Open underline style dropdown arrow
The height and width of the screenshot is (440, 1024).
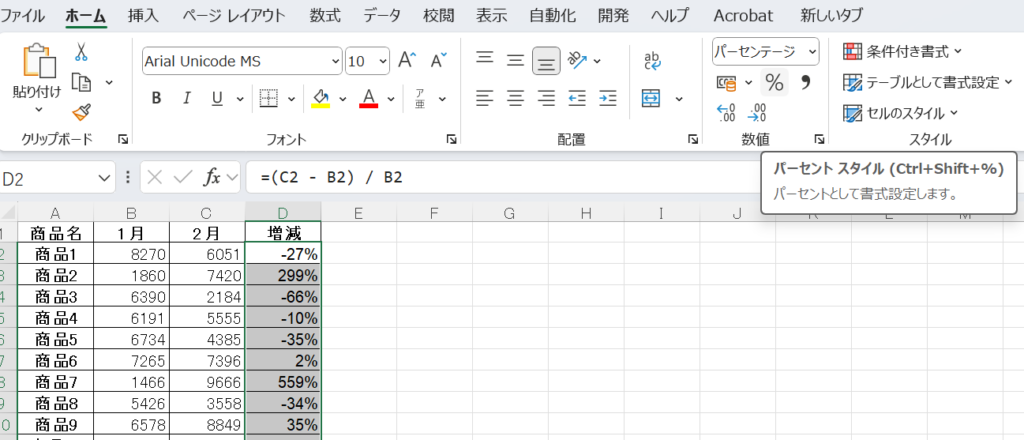click(240, 99)
